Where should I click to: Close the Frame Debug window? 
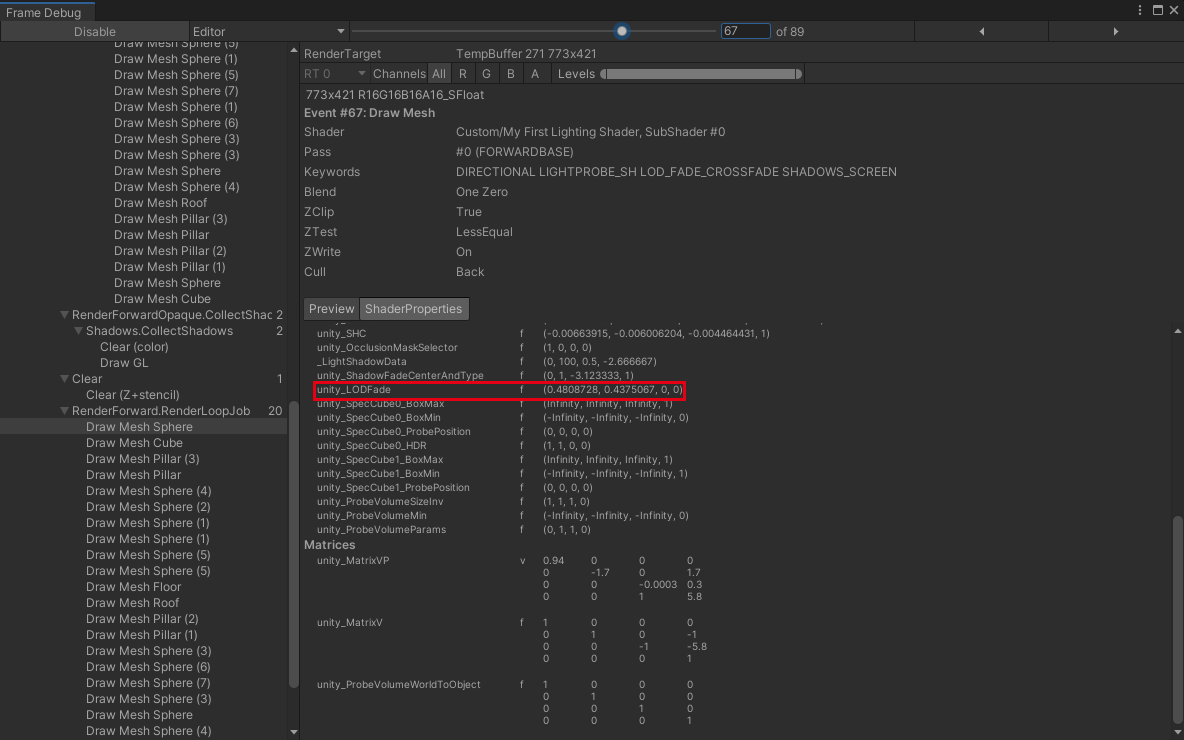pos(1173,10)
